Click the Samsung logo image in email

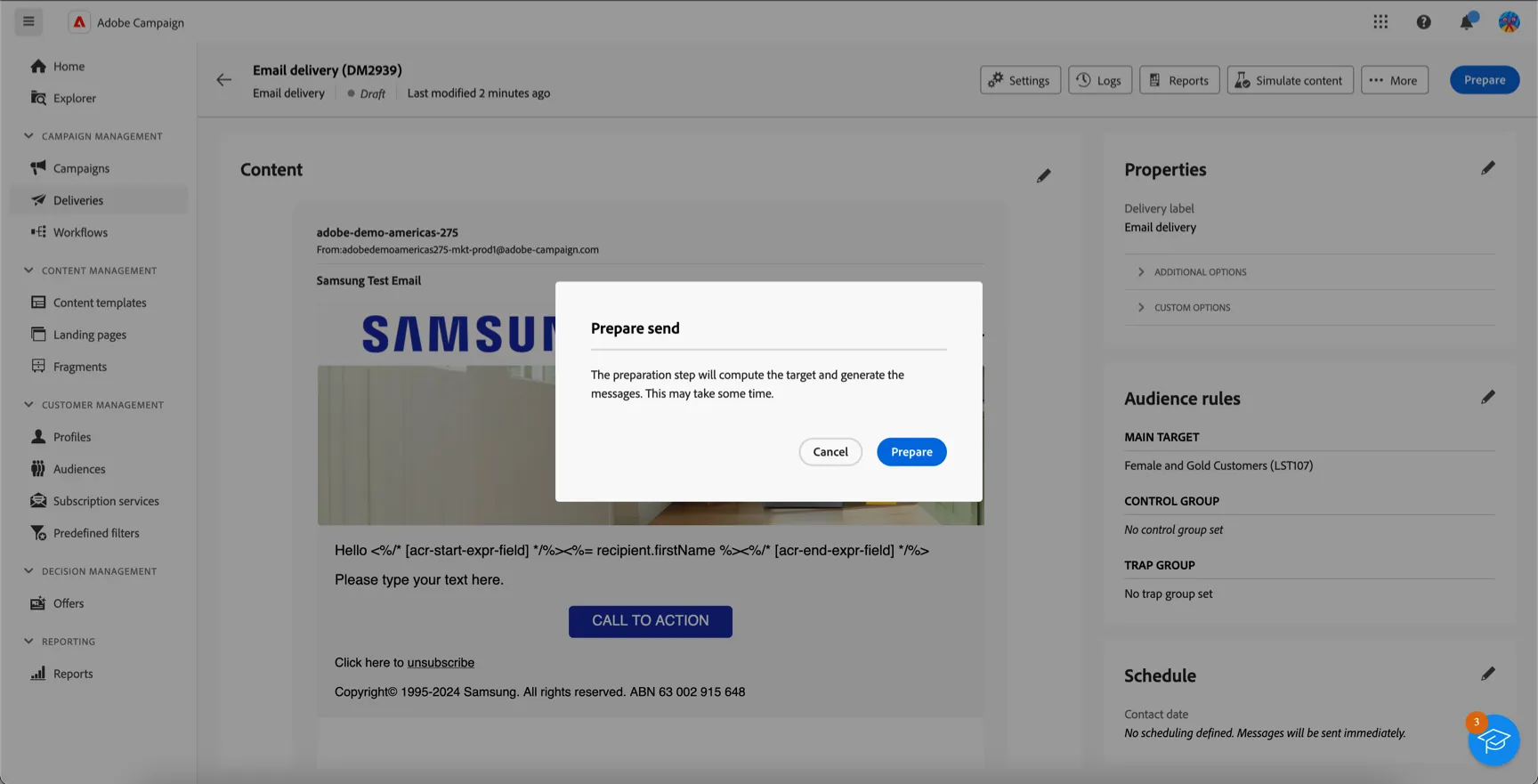pyautogui.click(x=458, y=334)
